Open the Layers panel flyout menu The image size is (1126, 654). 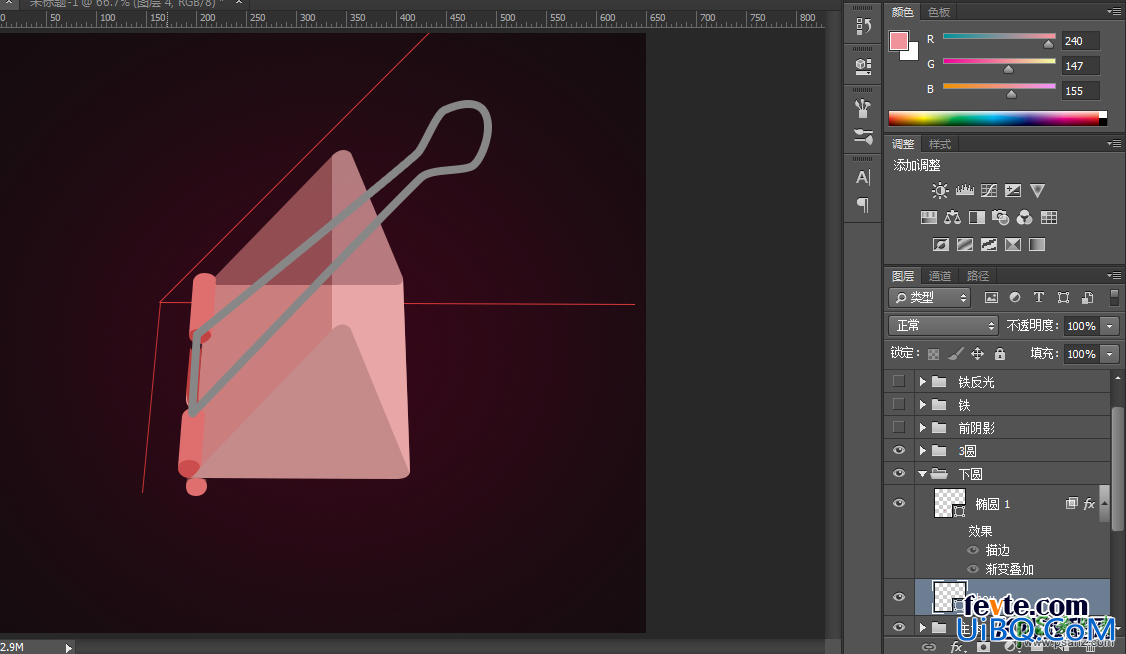1114,276
